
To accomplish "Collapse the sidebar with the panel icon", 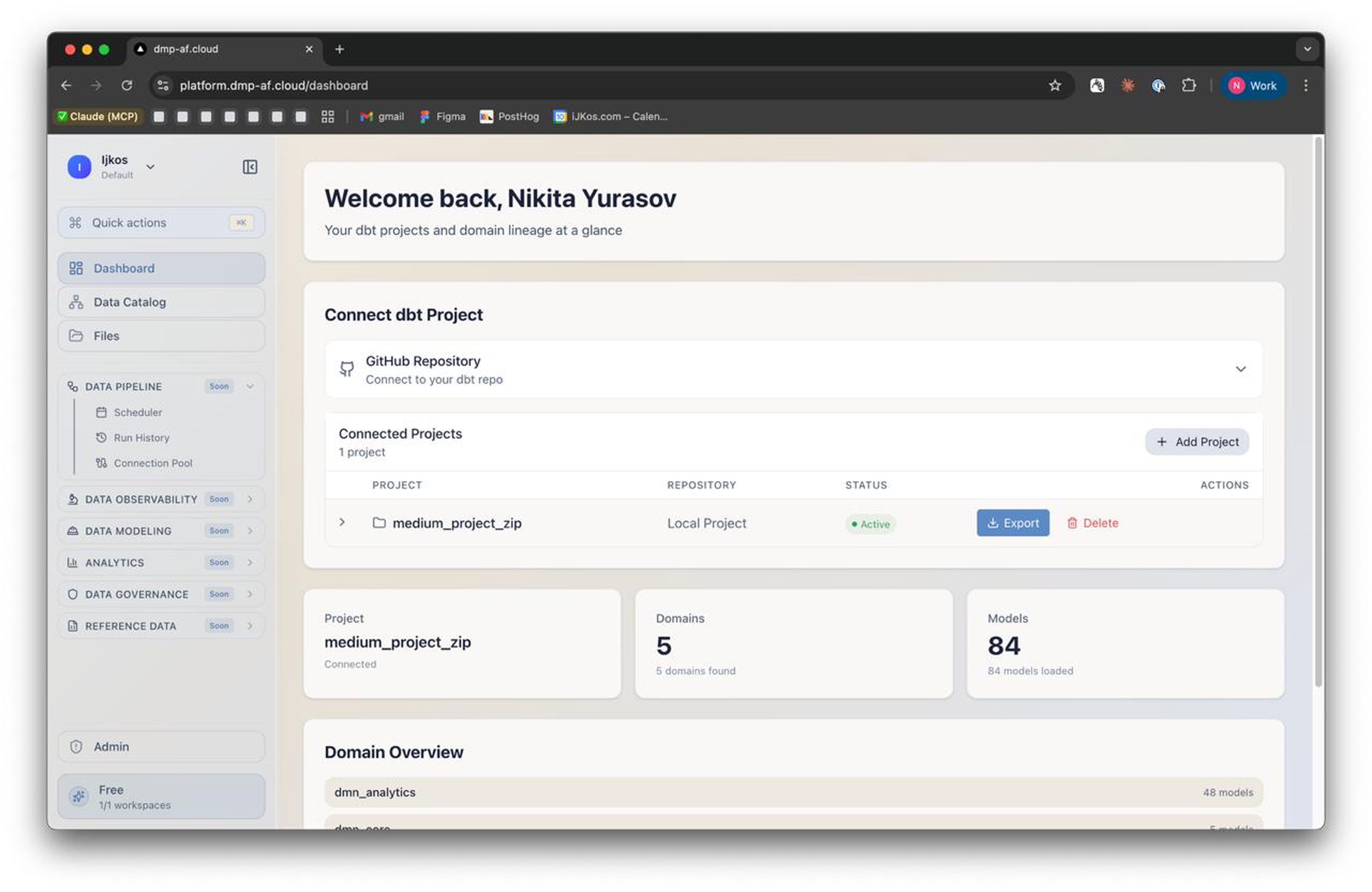I will pyautogui.click(x=250, y=167).
